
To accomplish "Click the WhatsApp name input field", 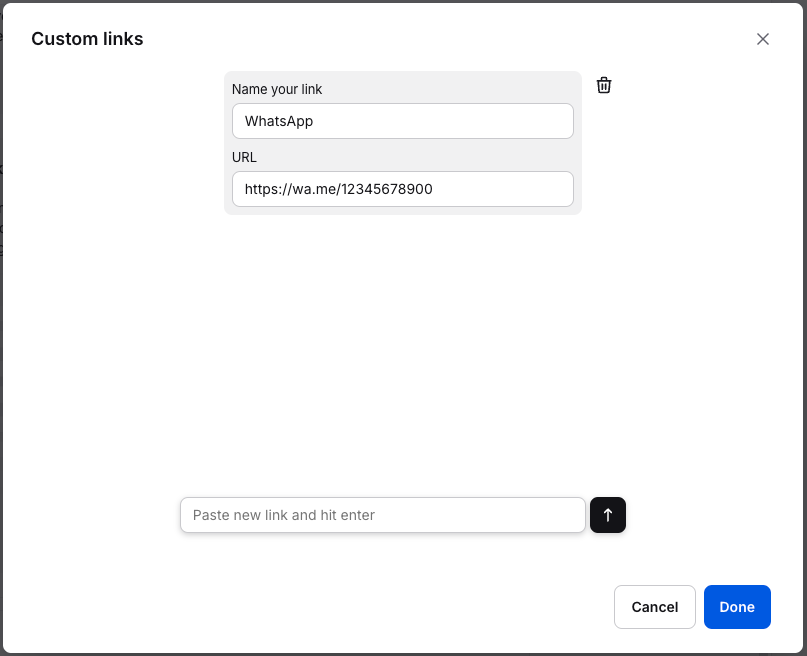I will (402, 121).
